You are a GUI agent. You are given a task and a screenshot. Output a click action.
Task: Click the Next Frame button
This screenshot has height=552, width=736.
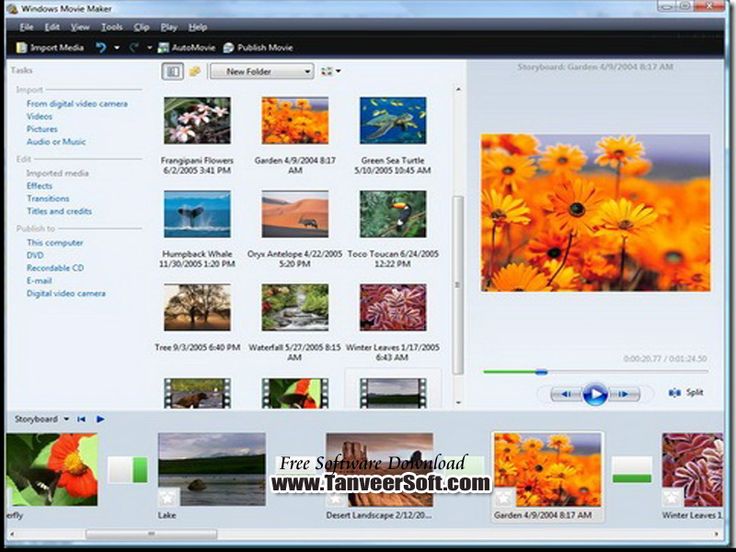tap(624, 394)
